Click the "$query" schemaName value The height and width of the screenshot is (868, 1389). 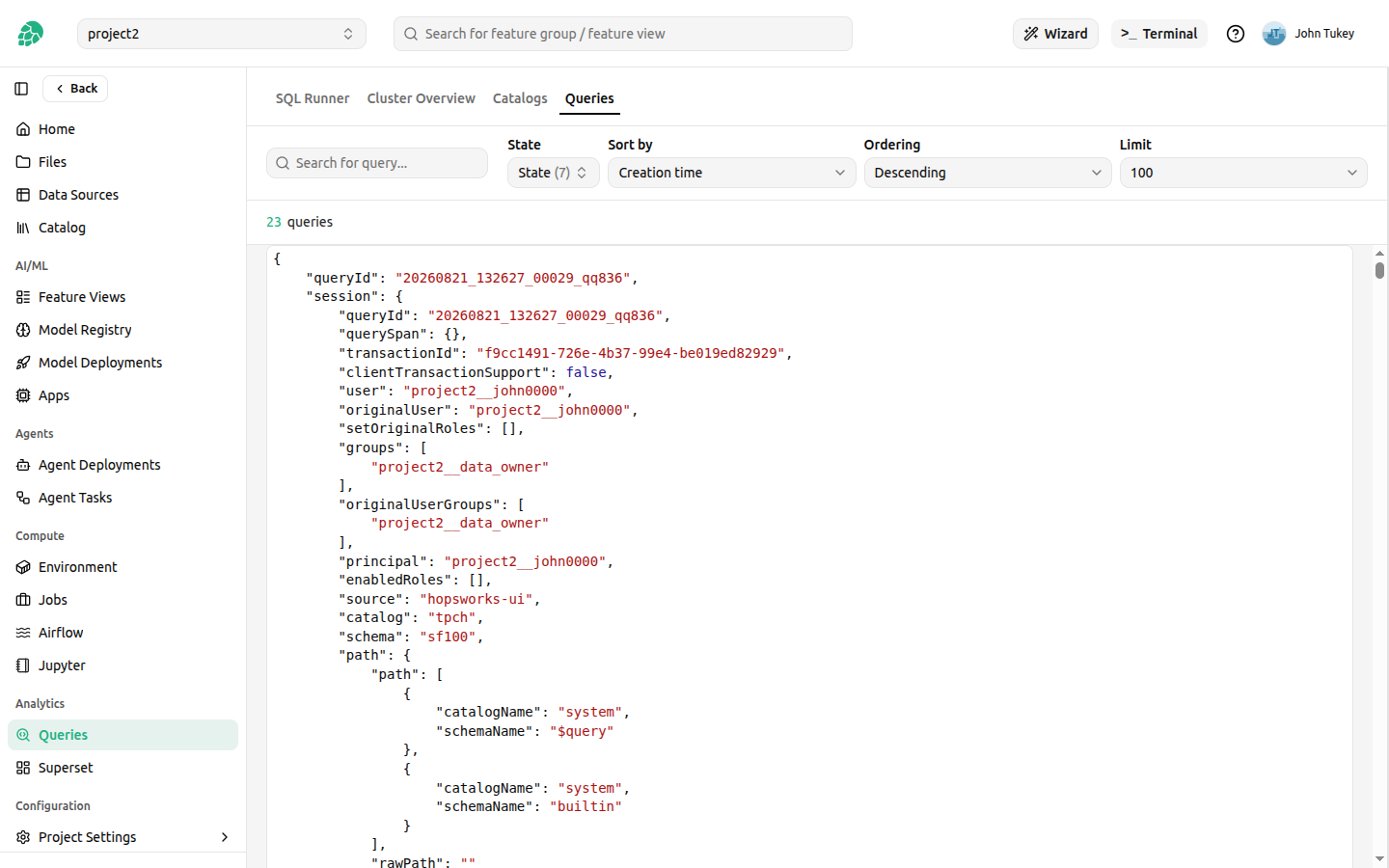582,731
